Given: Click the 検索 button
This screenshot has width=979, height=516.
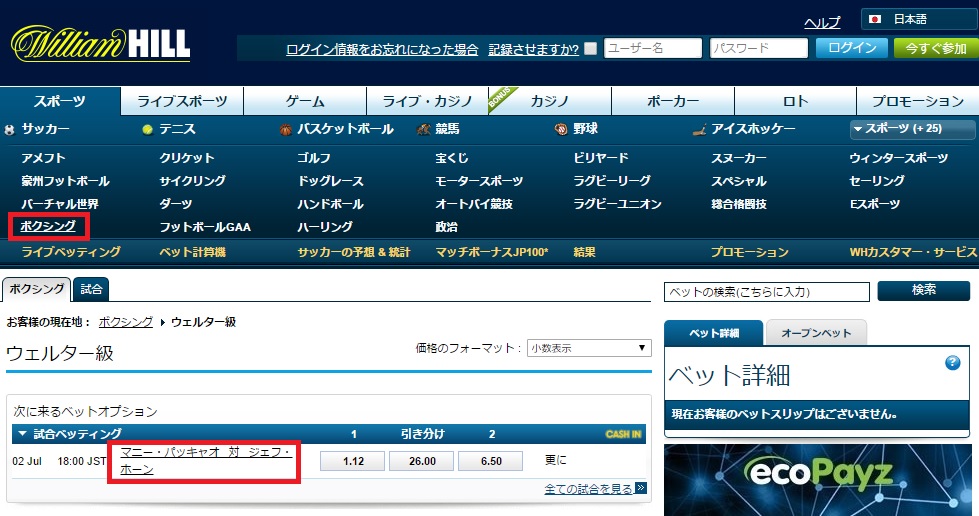Looking at the screenshot, I should (923, 290).
